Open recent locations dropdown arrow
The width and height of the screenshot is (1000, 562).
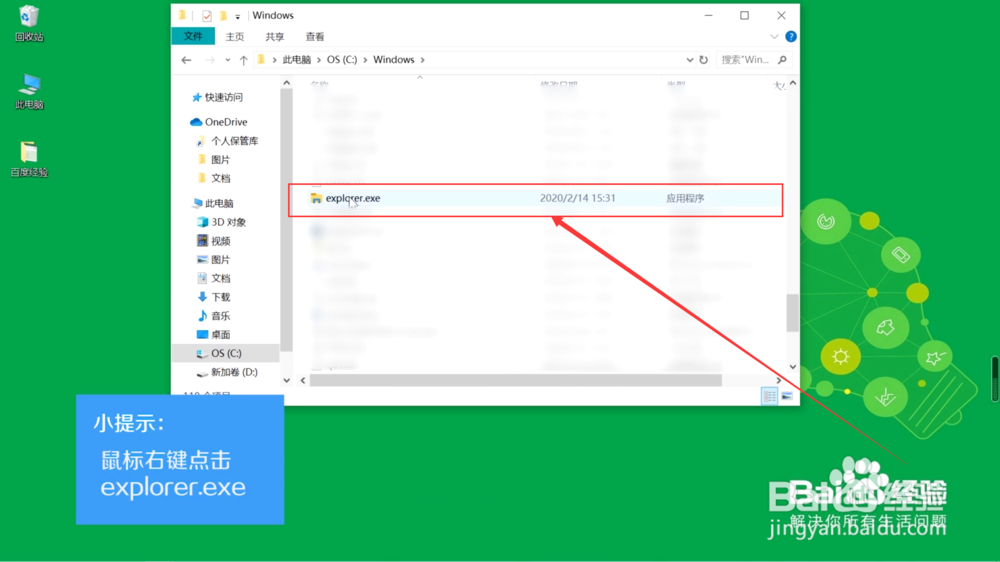pos(228,60)
